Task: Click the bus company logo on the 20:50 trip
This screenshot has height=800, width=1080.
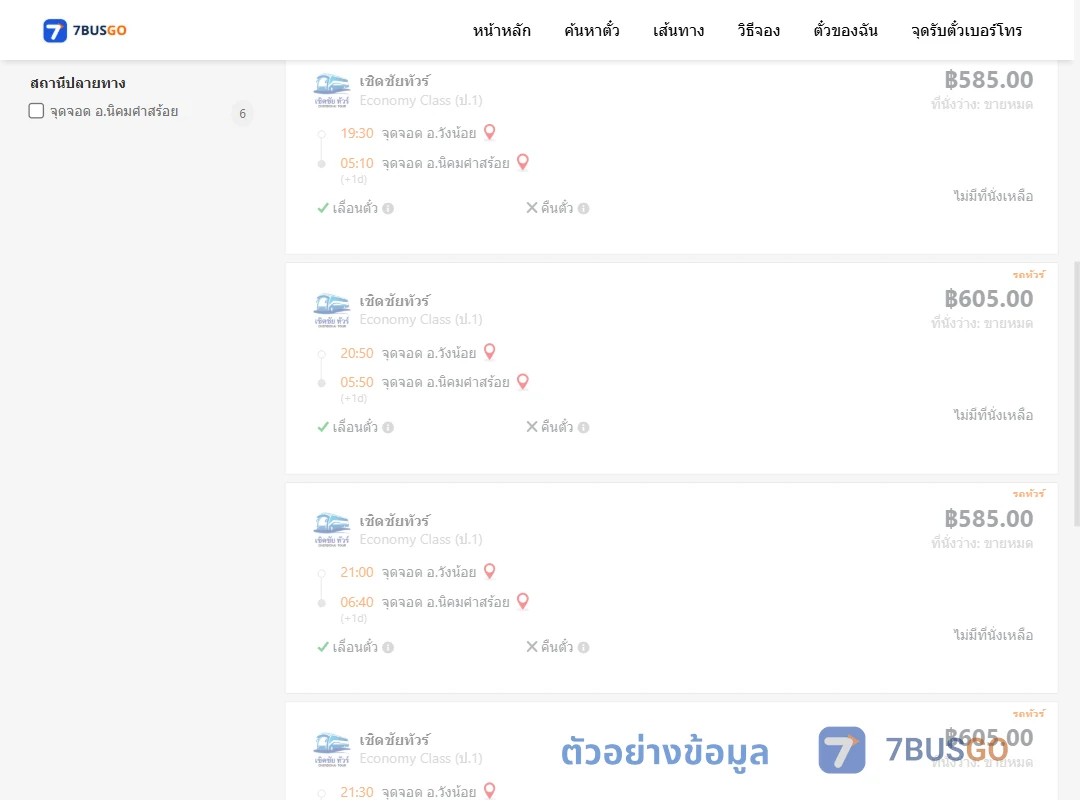Action: point(331,310)
